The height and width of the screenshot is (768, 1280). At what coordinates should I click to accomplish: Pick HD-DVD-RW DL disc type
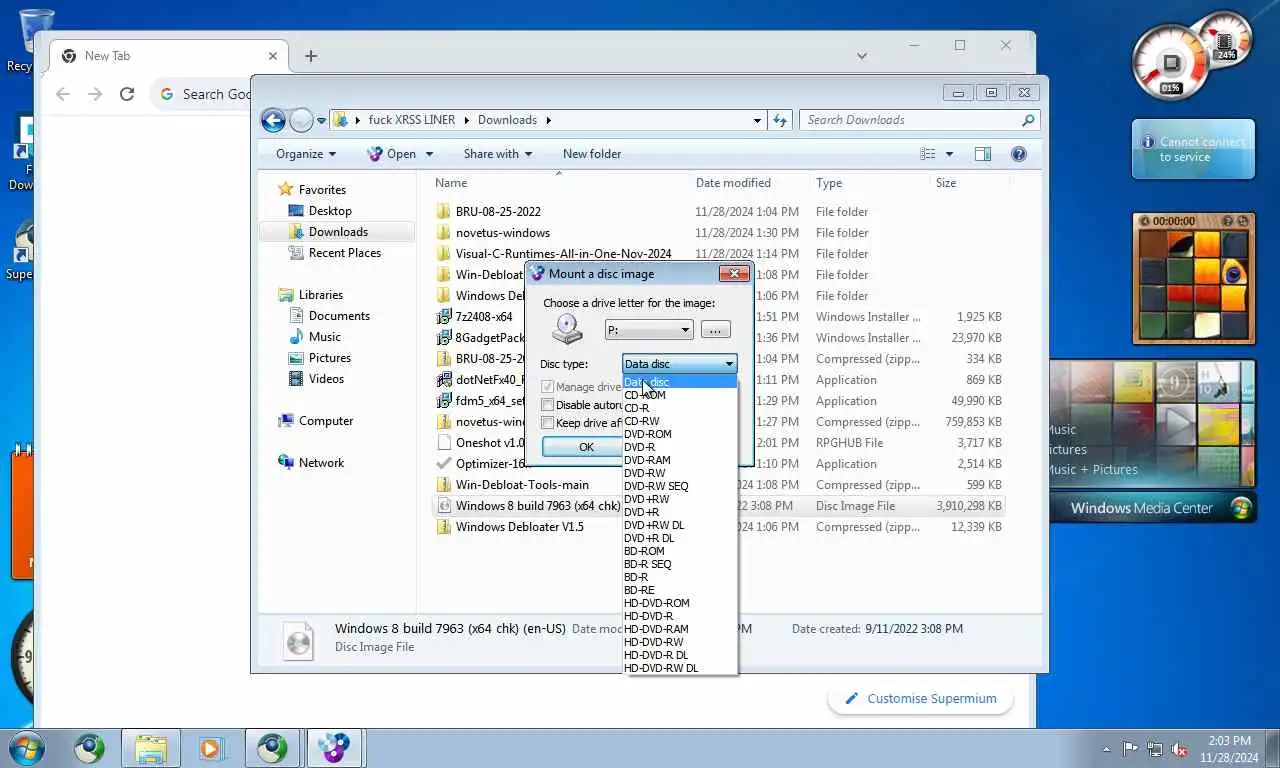click(x=661, y=668)
